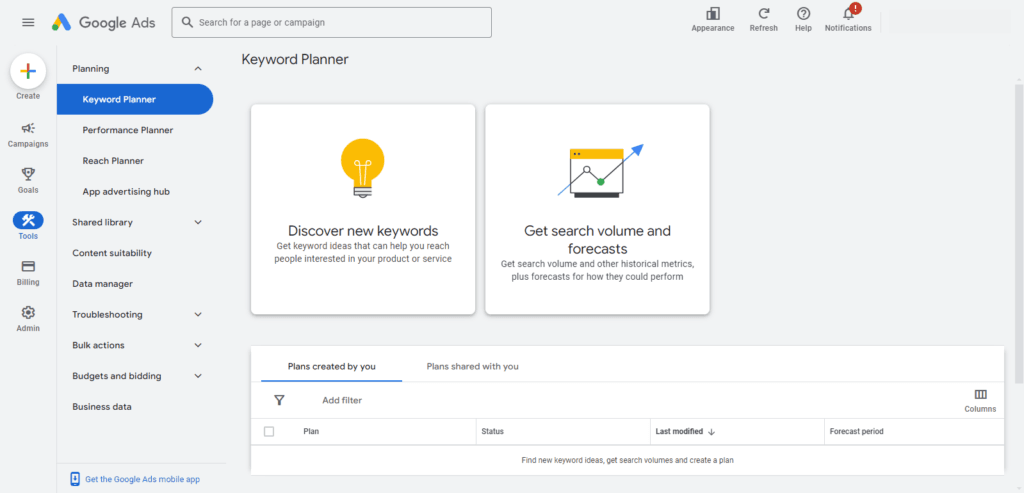Screen dimensions: 1024x493
Task: Click the Refresh icon
Action: click(763, 14)
